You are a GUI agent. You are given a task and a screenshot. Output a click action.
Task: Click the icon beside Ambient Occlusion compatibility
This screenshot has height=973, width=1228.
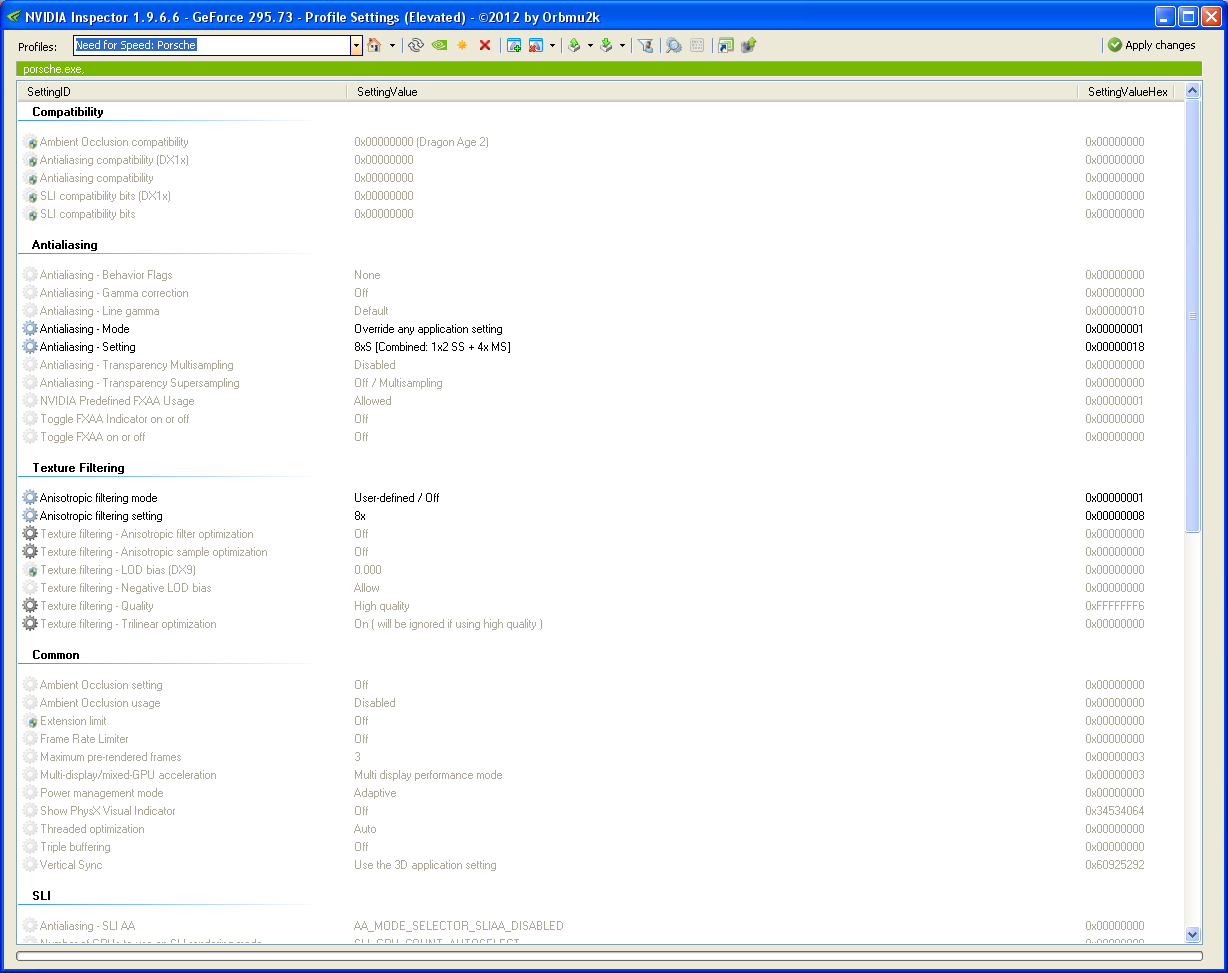pos(30,142)
